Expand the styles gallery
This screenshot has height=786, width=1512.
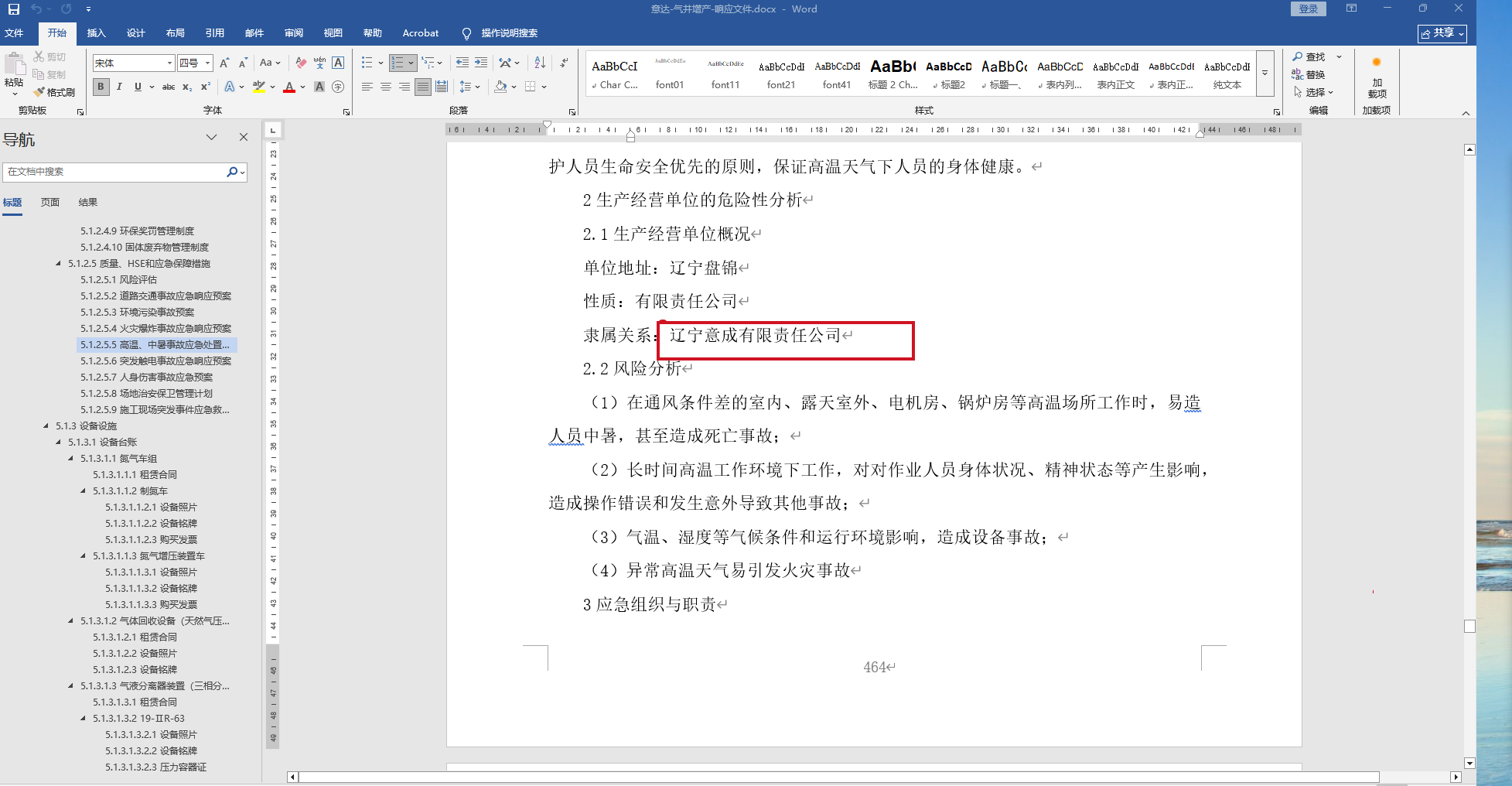1265,73
